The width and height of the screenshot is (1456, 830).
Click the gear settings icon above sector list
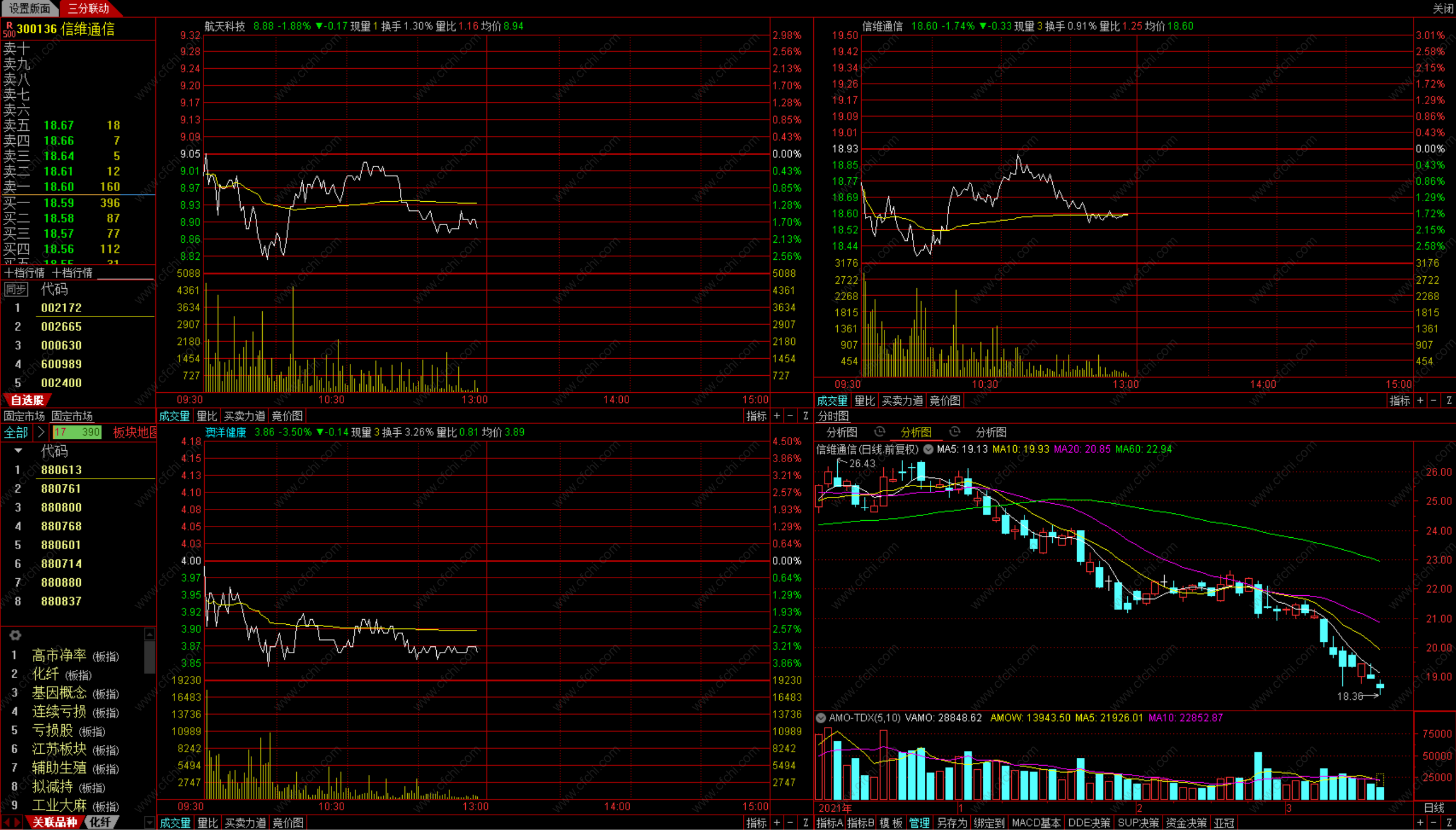pos(15,634)
